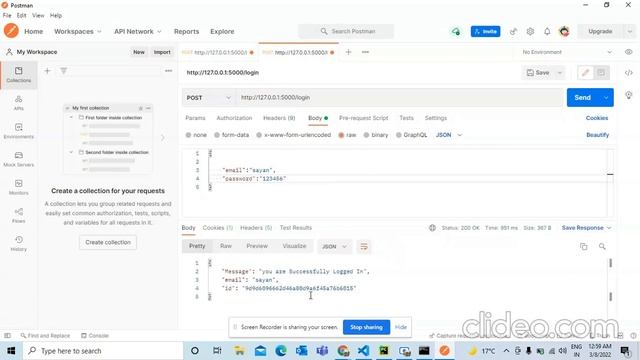Switch to the Authorization tab
Image resolution: width=640 pixels, height=360 pixels.
(x=234, y=118)
